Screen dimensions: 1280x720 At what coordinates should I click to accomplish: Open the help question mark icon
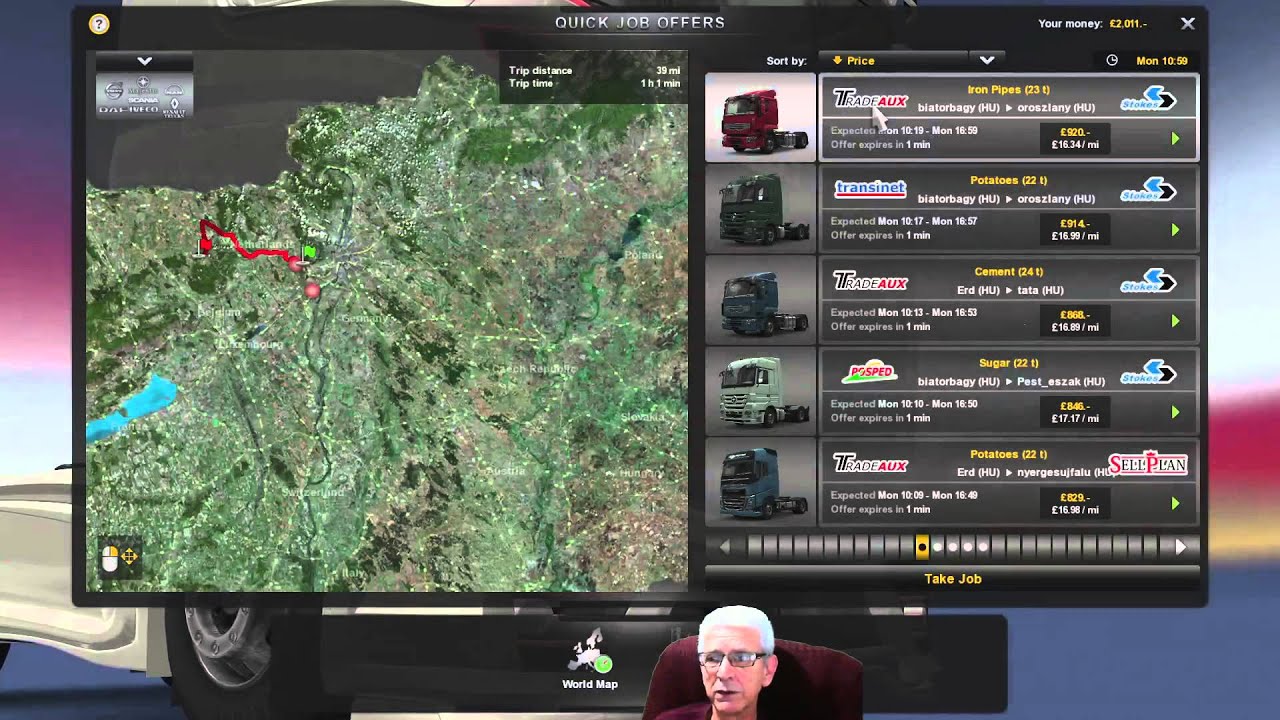(98, 24)
